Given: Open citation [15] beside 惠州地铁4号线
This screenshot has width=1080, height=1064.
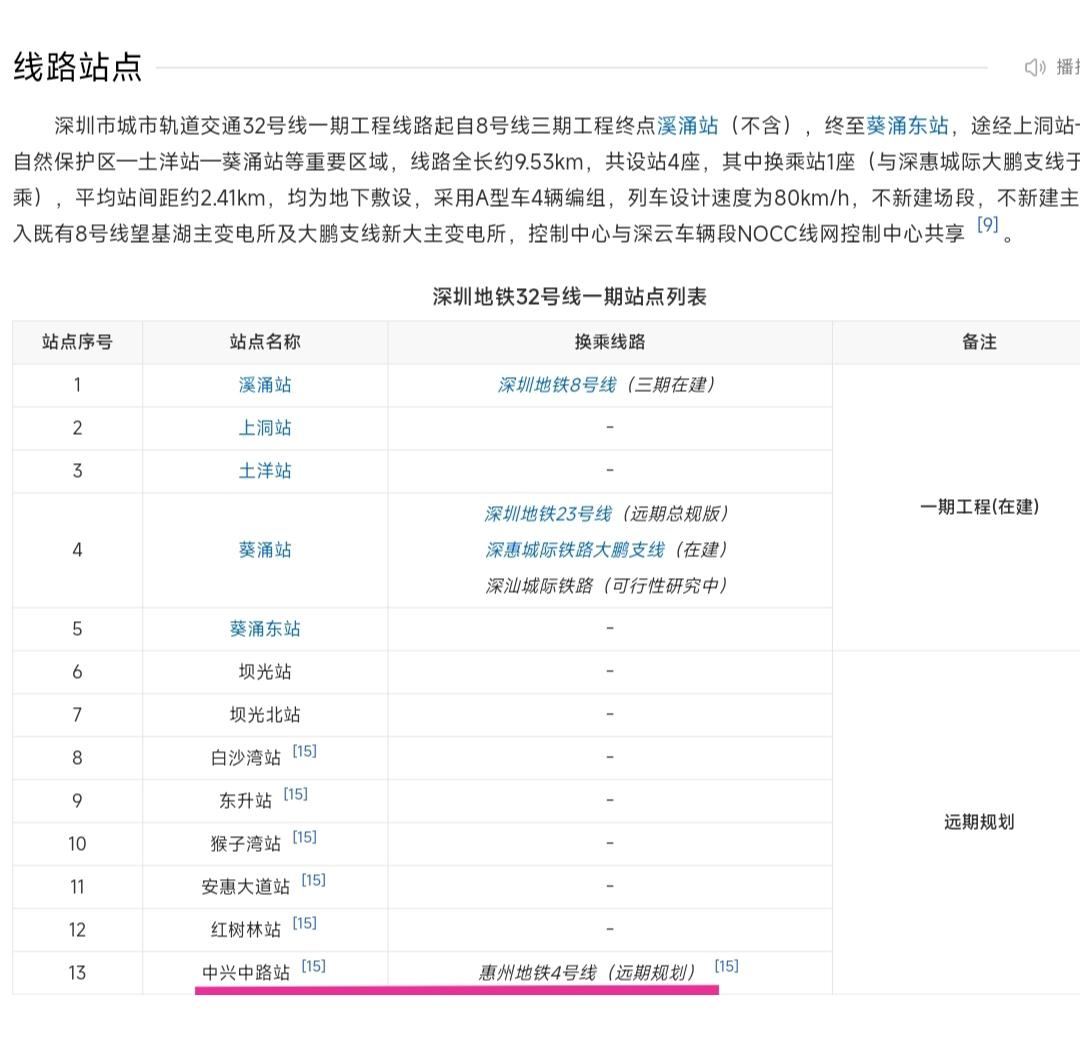Looking at the screenshot, I should (x=727, y=966).
